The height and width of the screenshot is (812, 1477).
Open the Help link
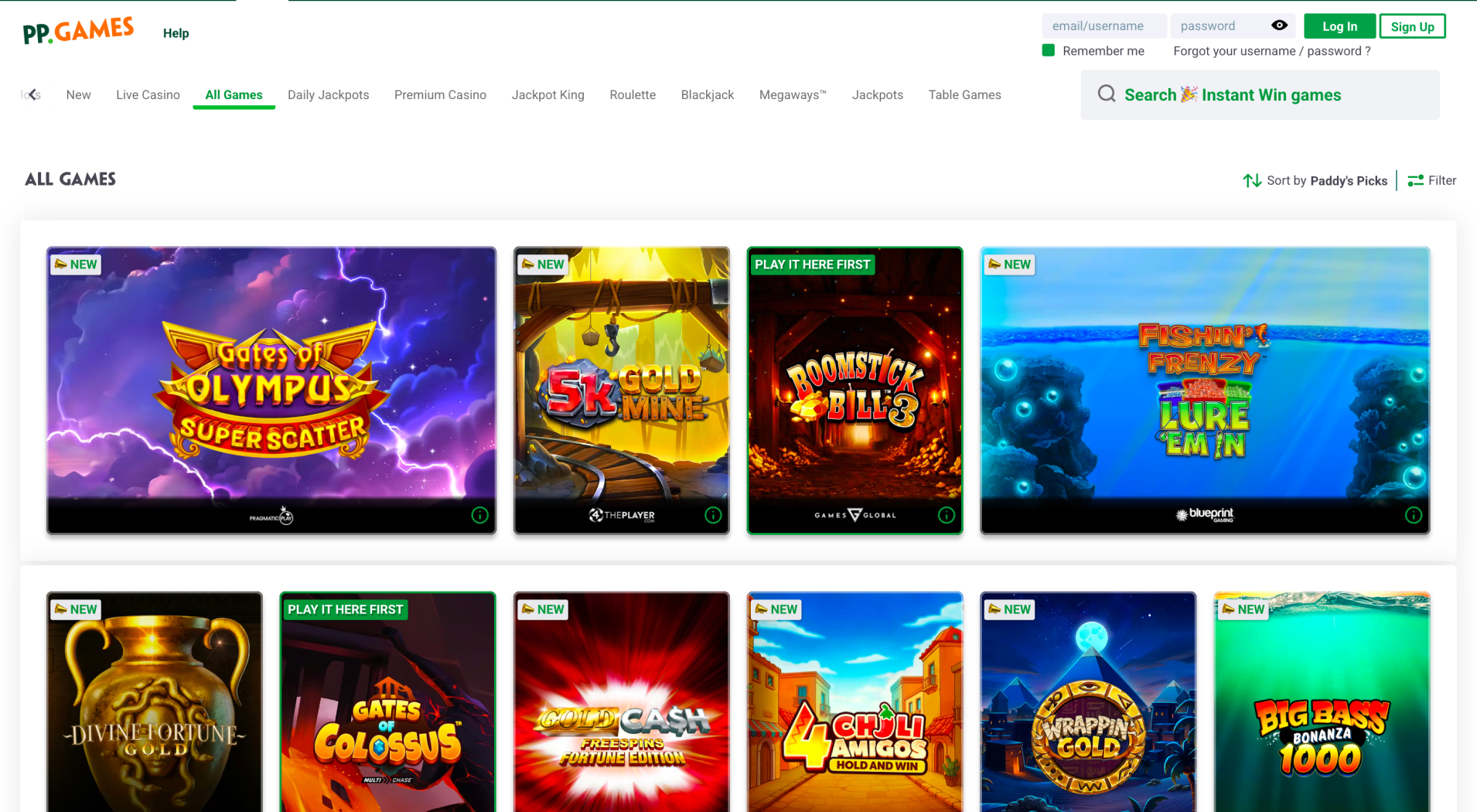pos(176,32)
